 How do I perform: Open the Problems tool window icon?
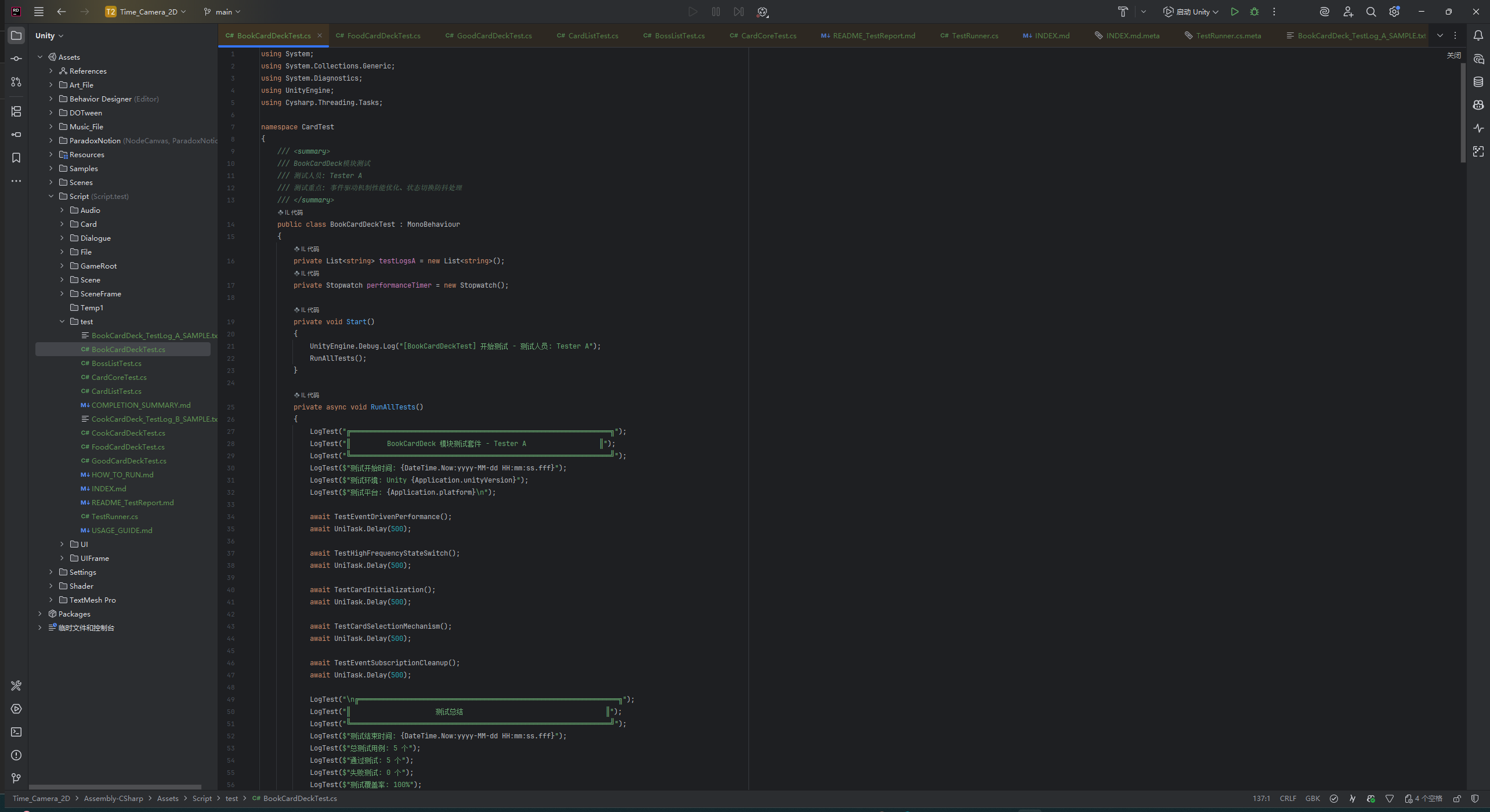(x=16, y=755)
